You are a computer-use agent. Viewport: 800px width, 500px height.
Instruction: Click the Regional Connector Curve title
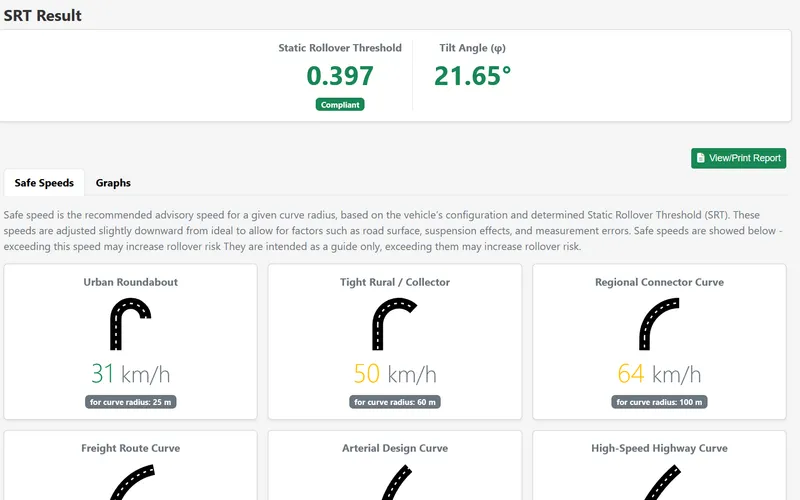(659, 282)
